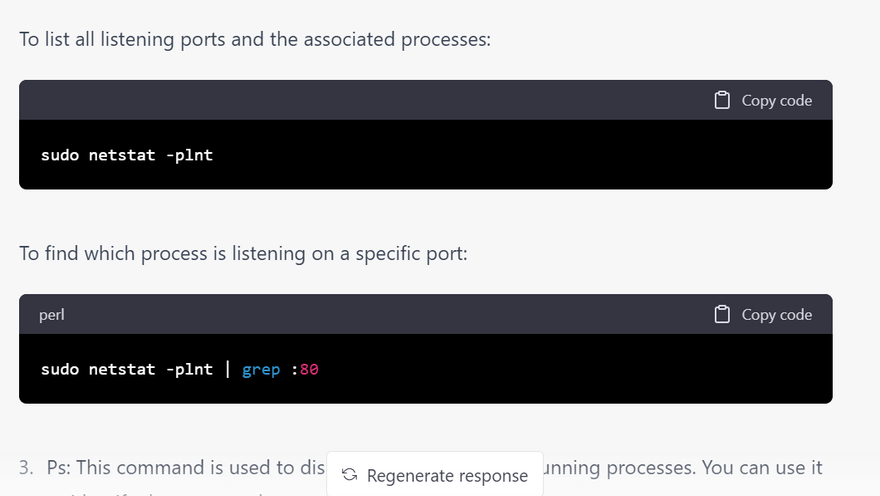
Task: Click clipboard icon in first code block
Action: pyautogui.click(x=722, y=100)
